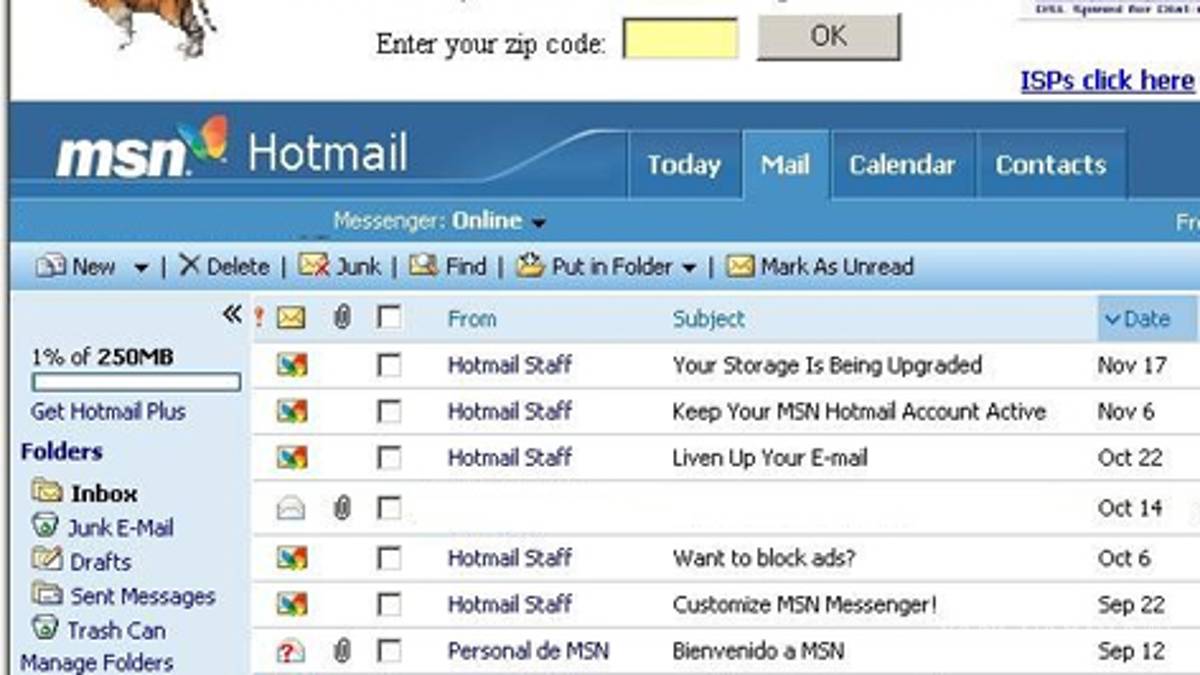This screenshot has width=1200, height=675.
Task: Switch to the Today tab
Action: click(684, 165)
